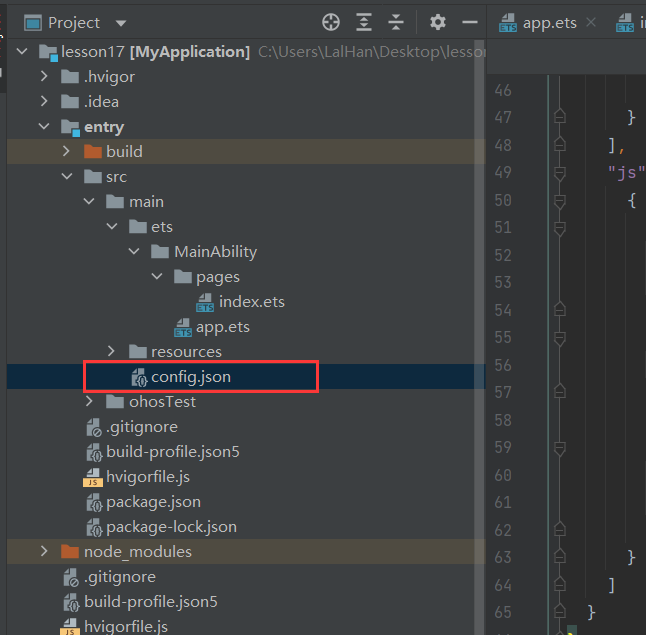Click line number 56 in the gutter
Viewport: 646px width, 635px height.
click(x=503, y=365)
